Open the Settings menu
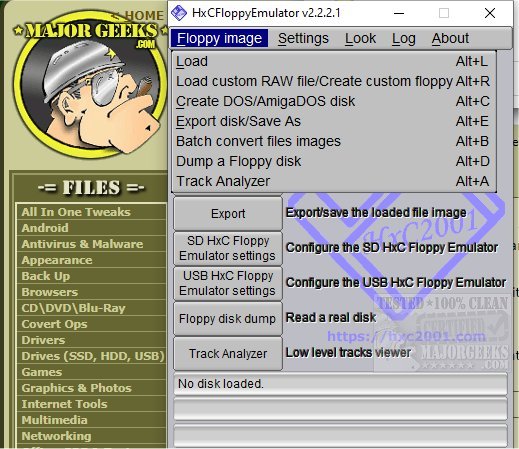Image resolution: width=519 pixels, height=449 pixels. coord(303,38)
